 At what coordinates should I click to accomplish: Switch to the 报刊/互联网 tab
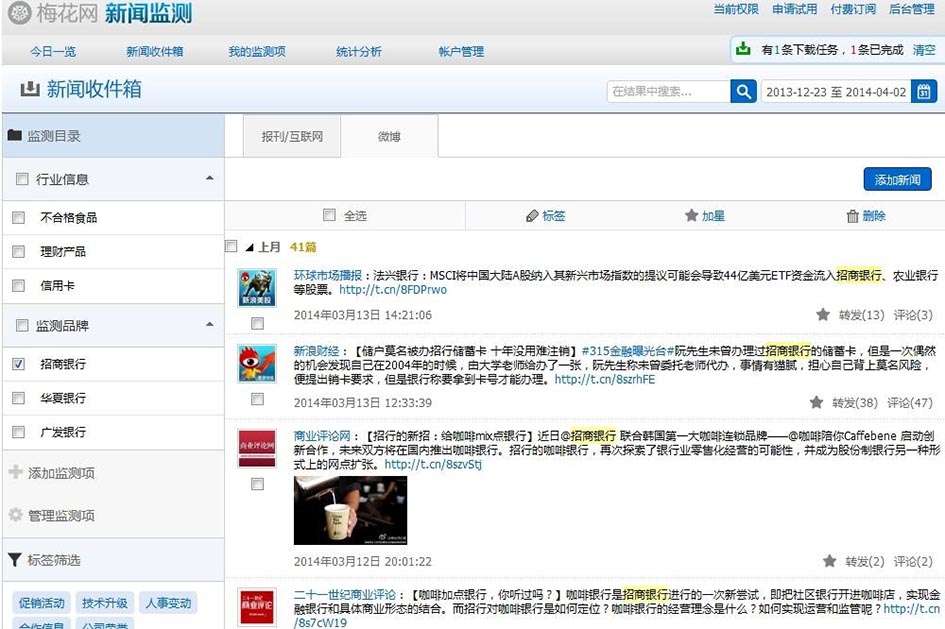tap(292, 137)
